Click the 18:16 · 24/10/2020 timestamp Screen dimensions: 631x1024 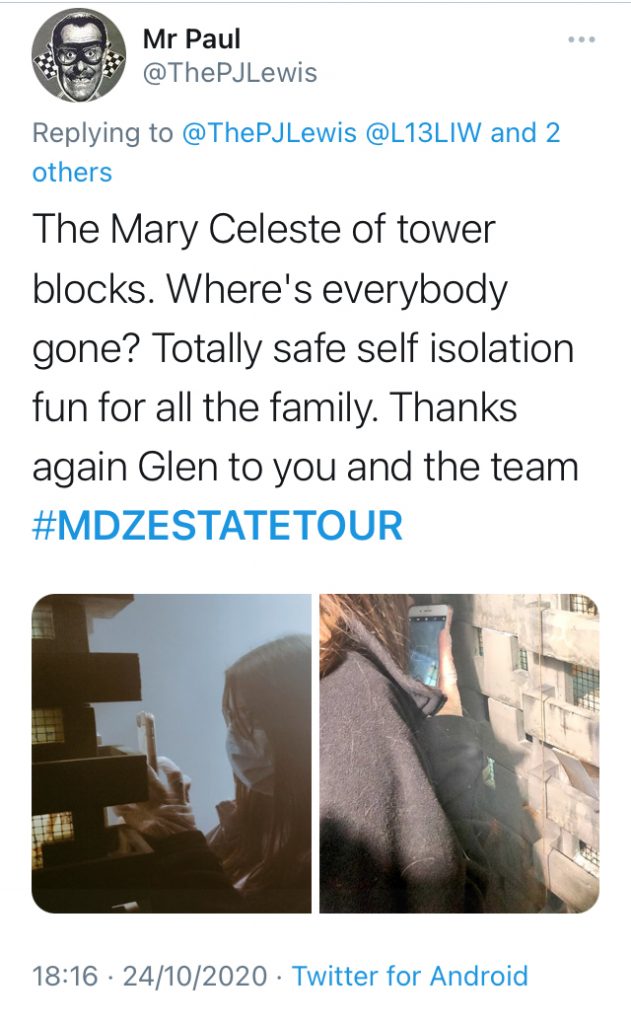[x=150, y=976]
